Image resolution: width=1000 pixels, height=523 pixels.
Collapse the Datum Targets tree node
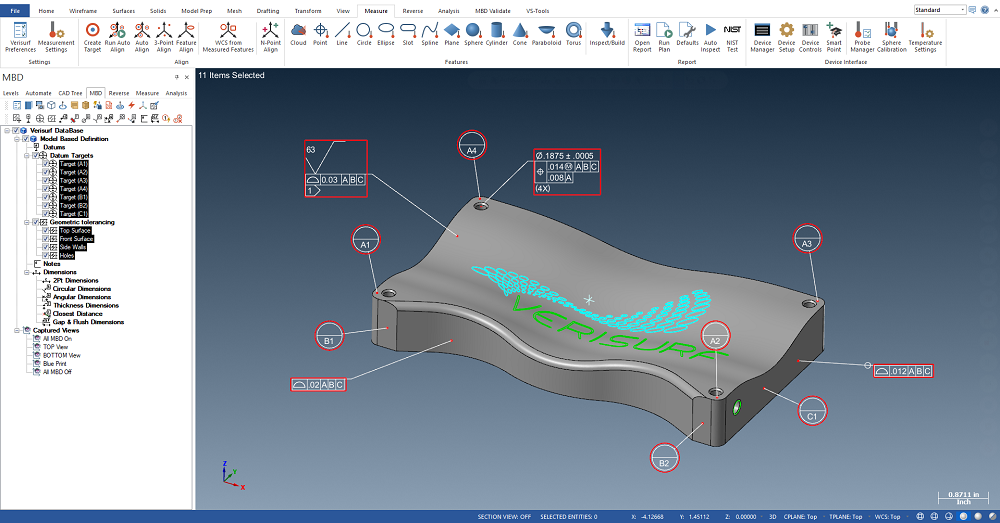click(27, 156)
